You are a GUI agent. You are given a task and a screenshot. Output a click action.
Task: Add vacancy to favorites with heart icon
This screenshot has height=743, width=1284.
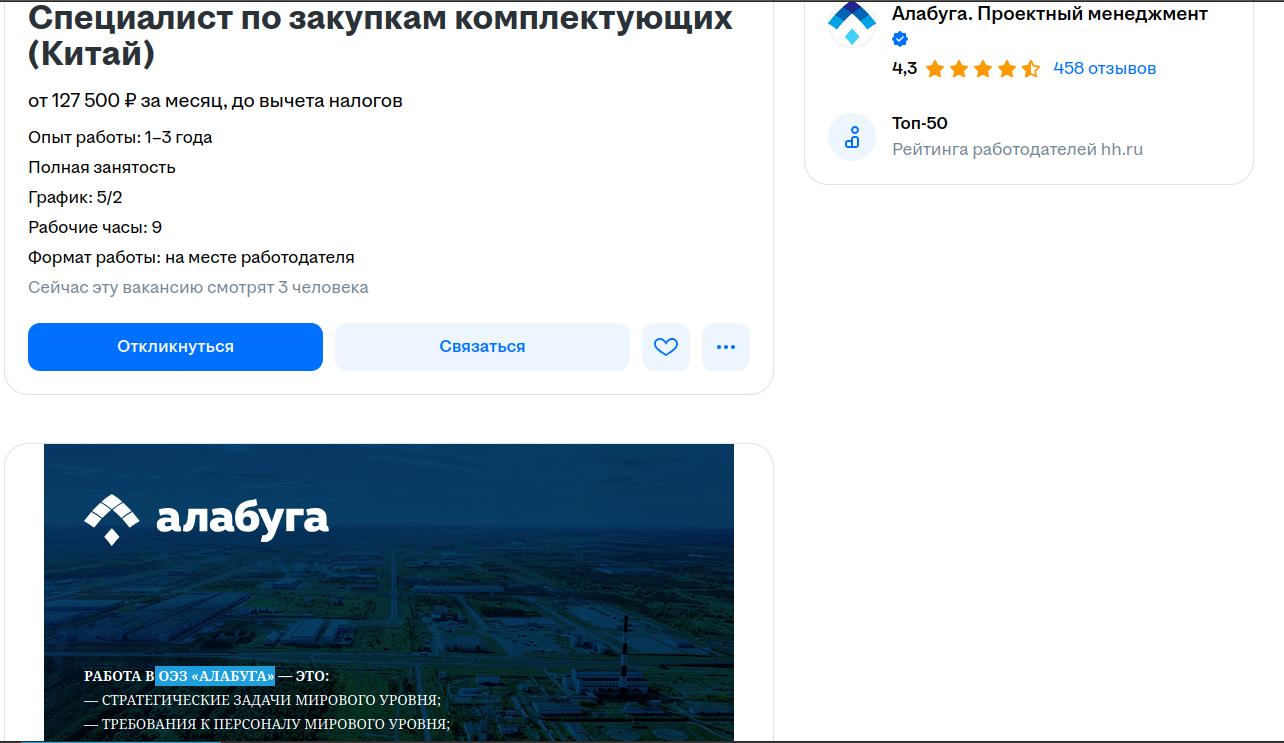coord(666,347)
